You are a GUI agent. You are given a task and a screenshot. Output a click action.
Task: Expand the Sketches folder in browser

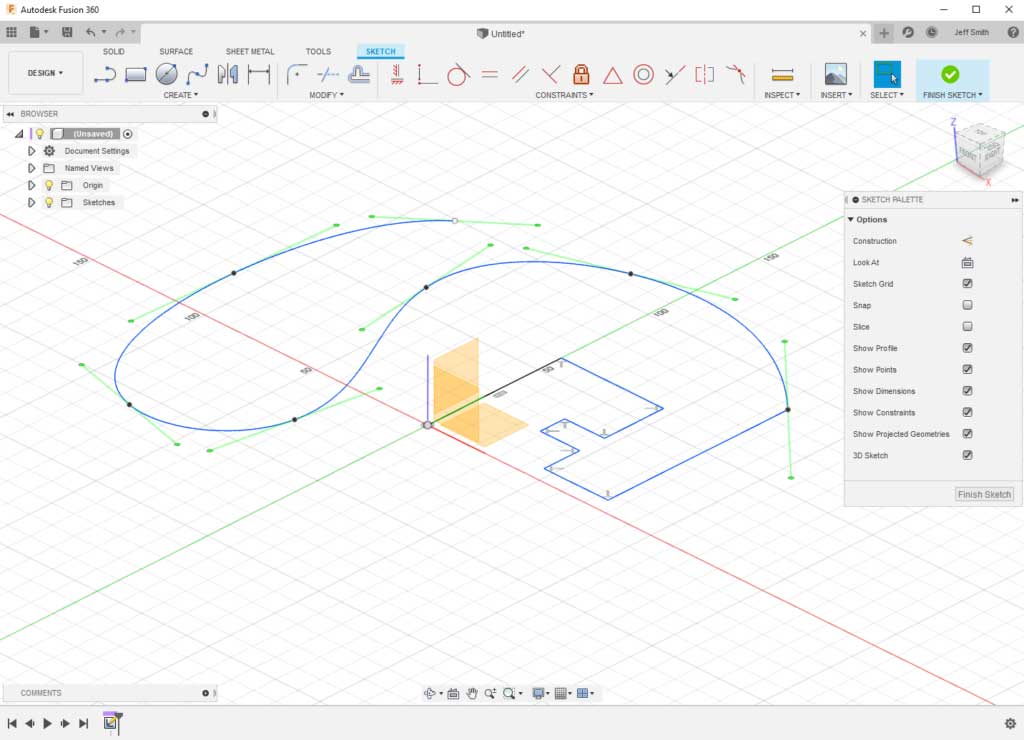32,203
